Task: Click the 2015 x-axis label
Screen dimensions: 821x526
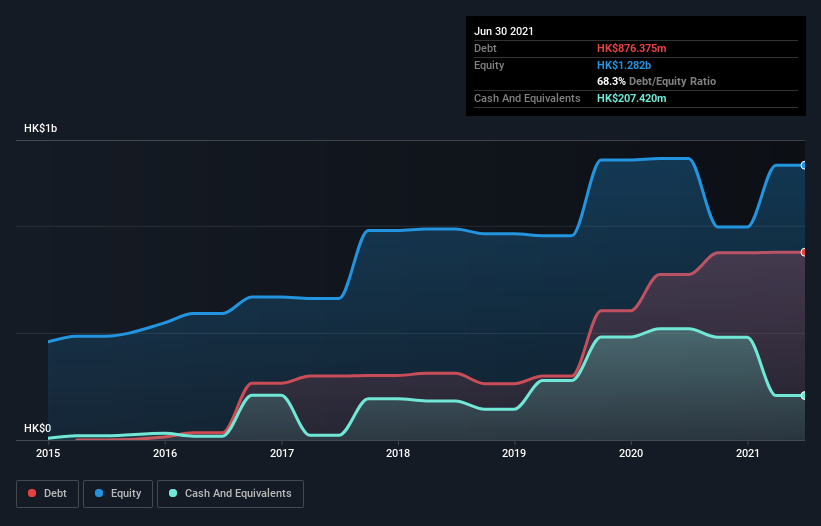Action: (x=48, y=453)
